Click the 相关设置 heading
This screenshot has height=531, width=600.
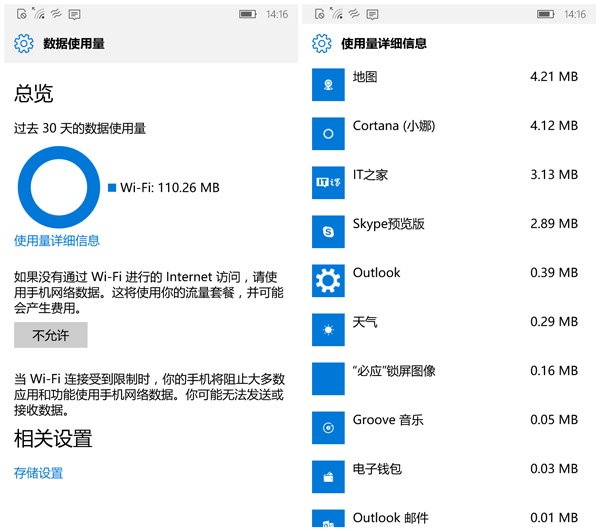point(53,438)
